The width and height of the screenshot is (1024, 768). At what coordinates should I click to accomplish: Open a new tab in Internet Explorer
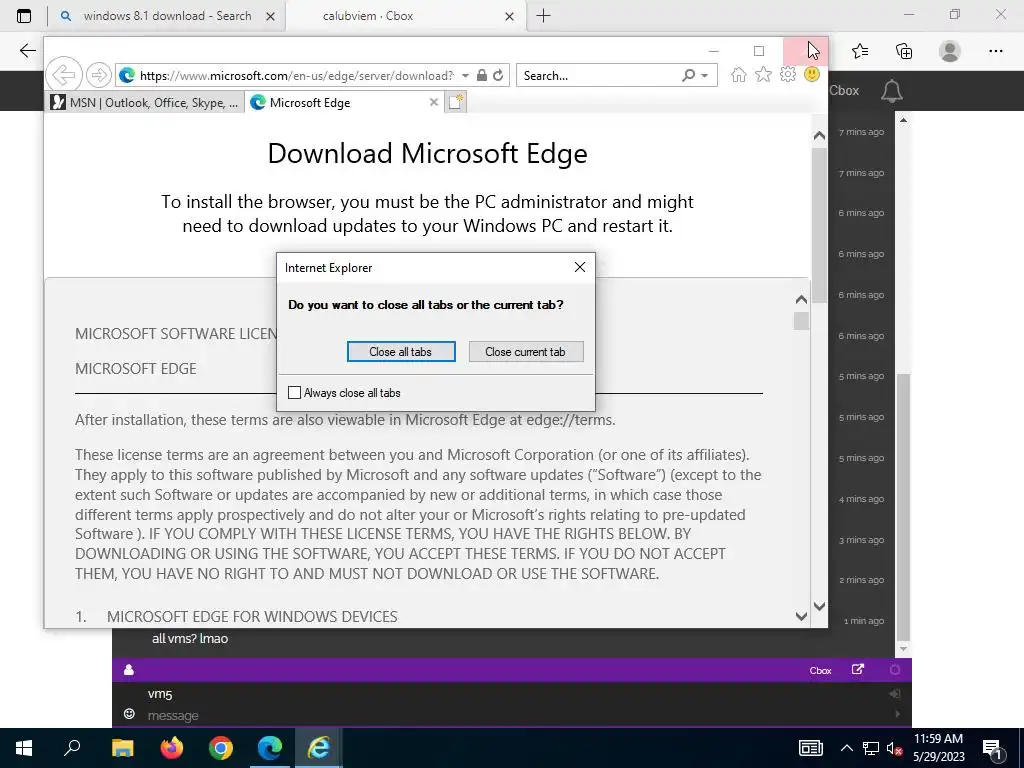[456, 102]
